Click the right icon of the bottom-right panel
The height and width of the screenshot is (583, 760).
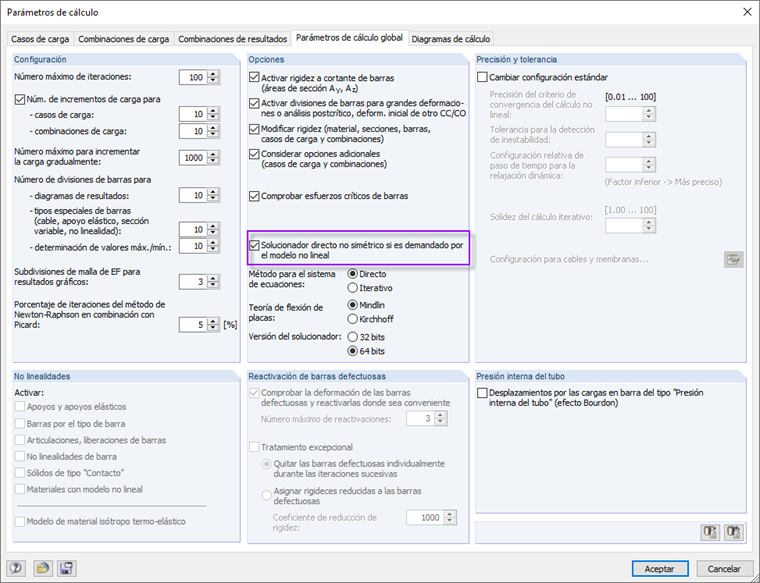click(734, 532)
